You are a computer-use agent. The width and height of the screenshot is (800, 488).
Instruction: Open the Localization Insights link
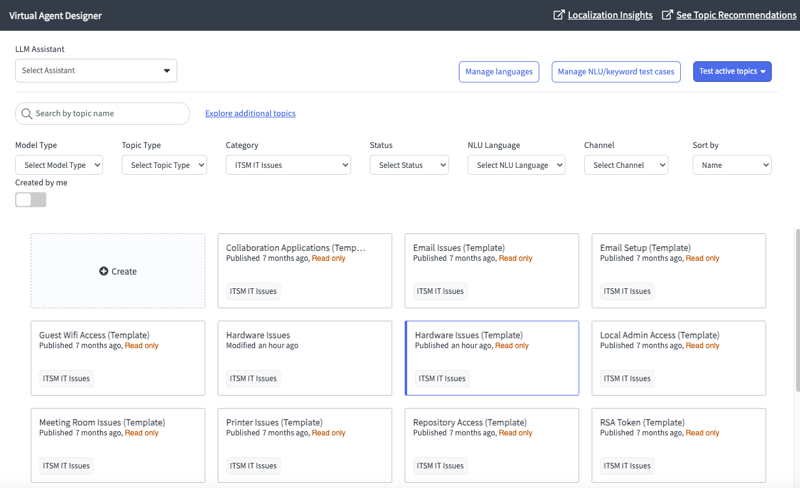coord(610,15)
